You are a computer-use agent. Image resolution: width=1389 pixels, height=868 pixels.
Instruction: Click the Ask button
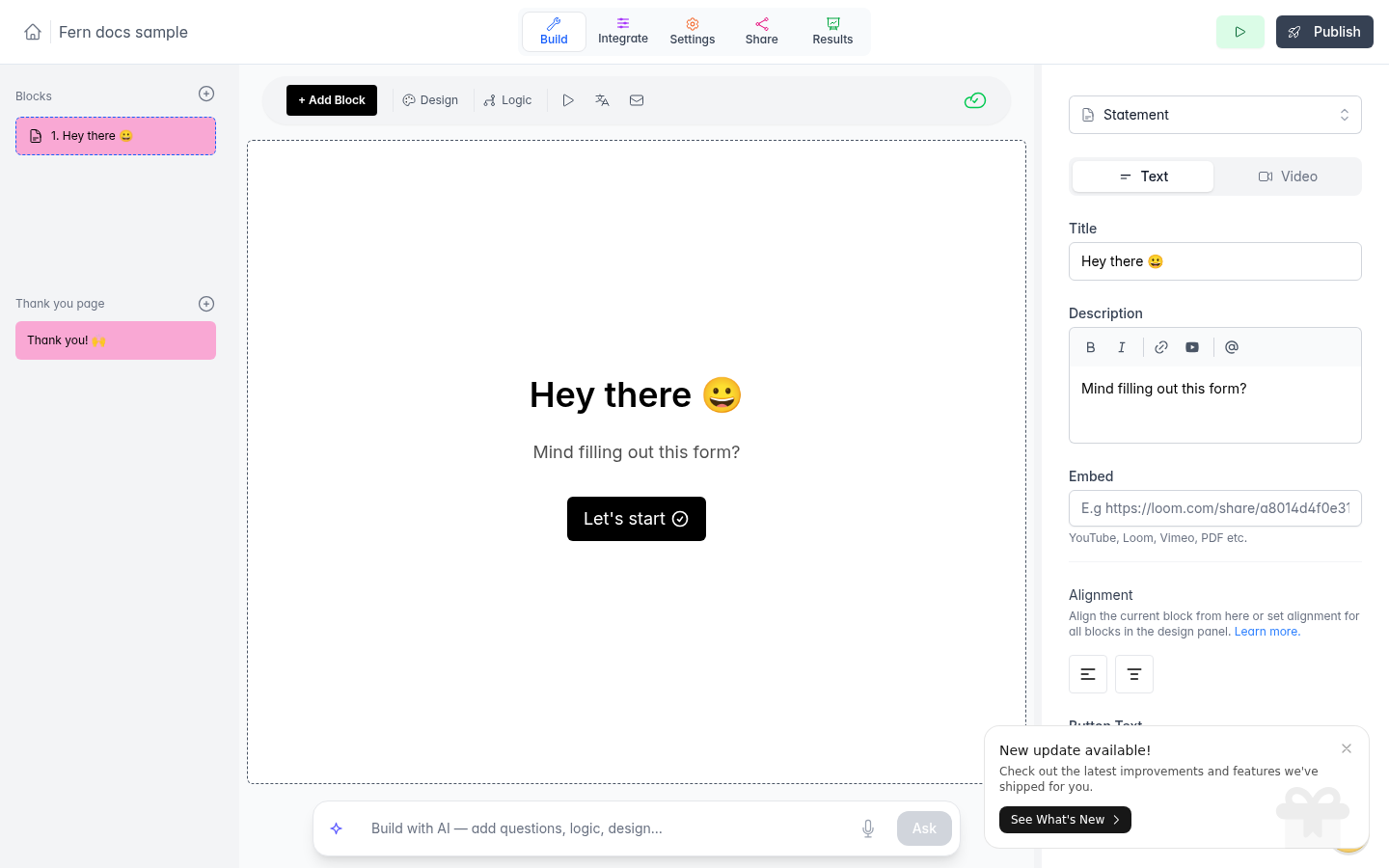[x=924, y=828]
